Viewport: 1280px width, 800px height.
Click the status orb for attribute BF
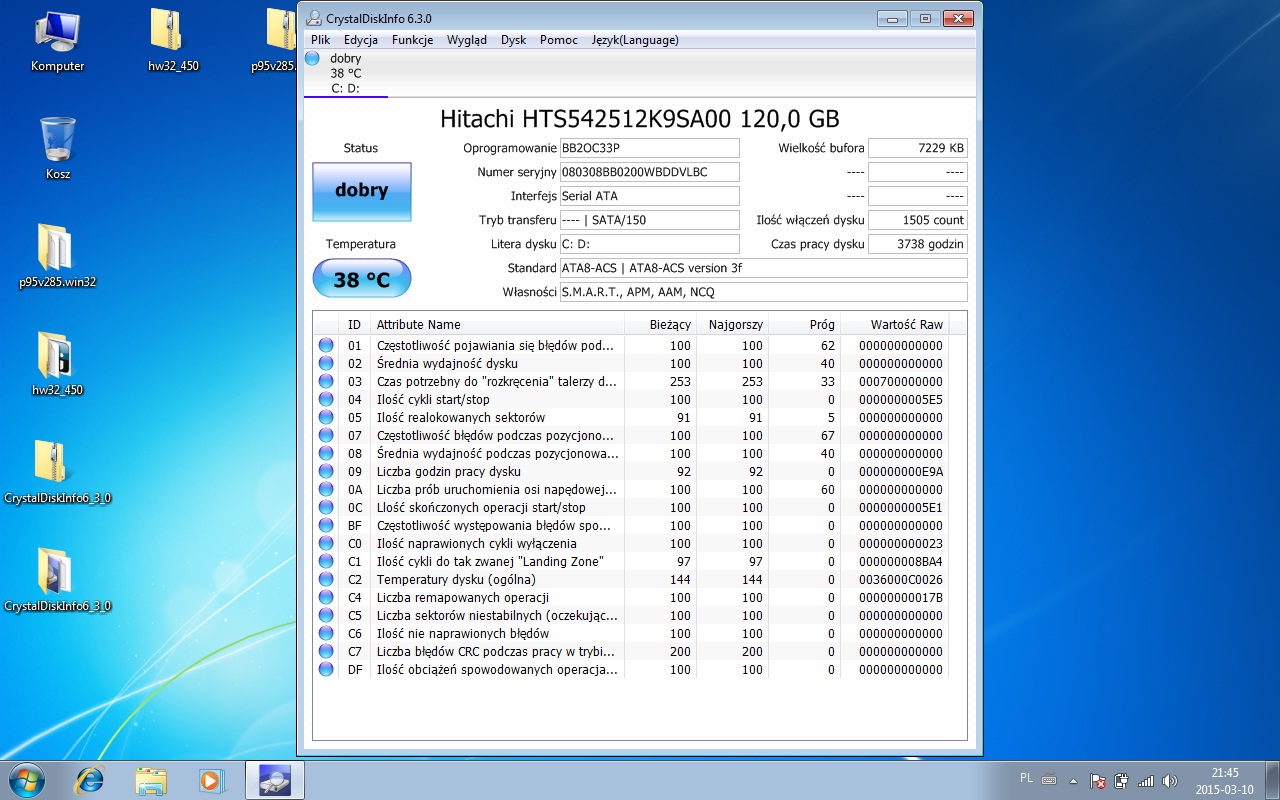coord(326,525)
